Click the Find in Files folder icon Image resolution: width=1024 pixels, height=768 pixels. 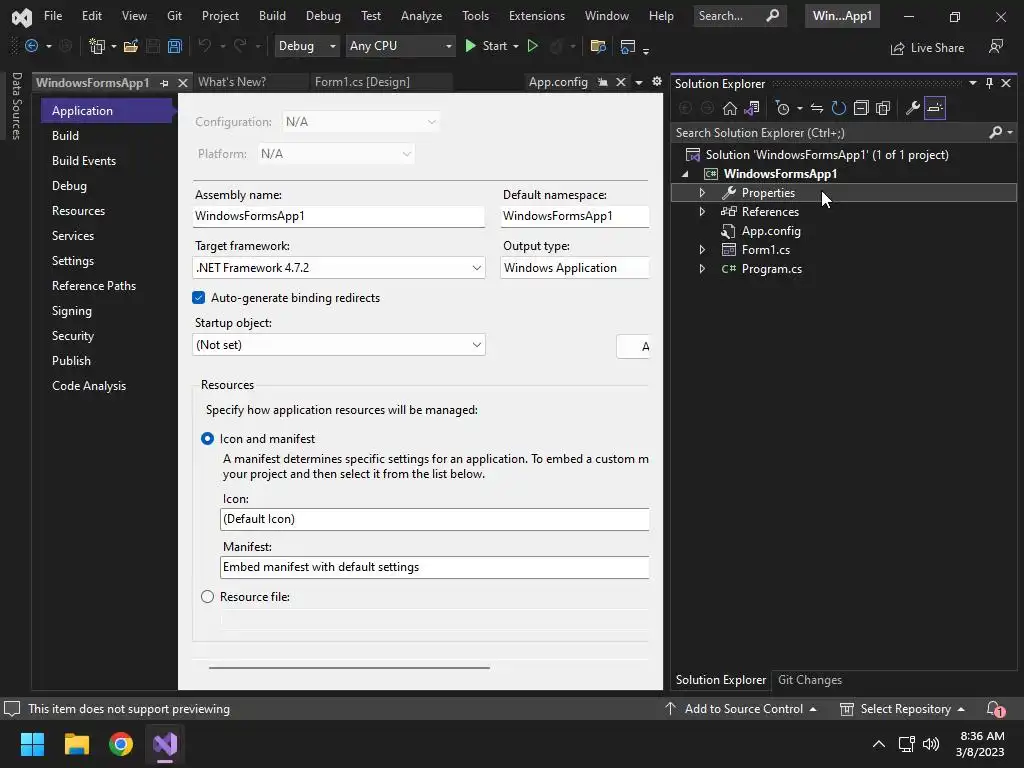[598, 46]
